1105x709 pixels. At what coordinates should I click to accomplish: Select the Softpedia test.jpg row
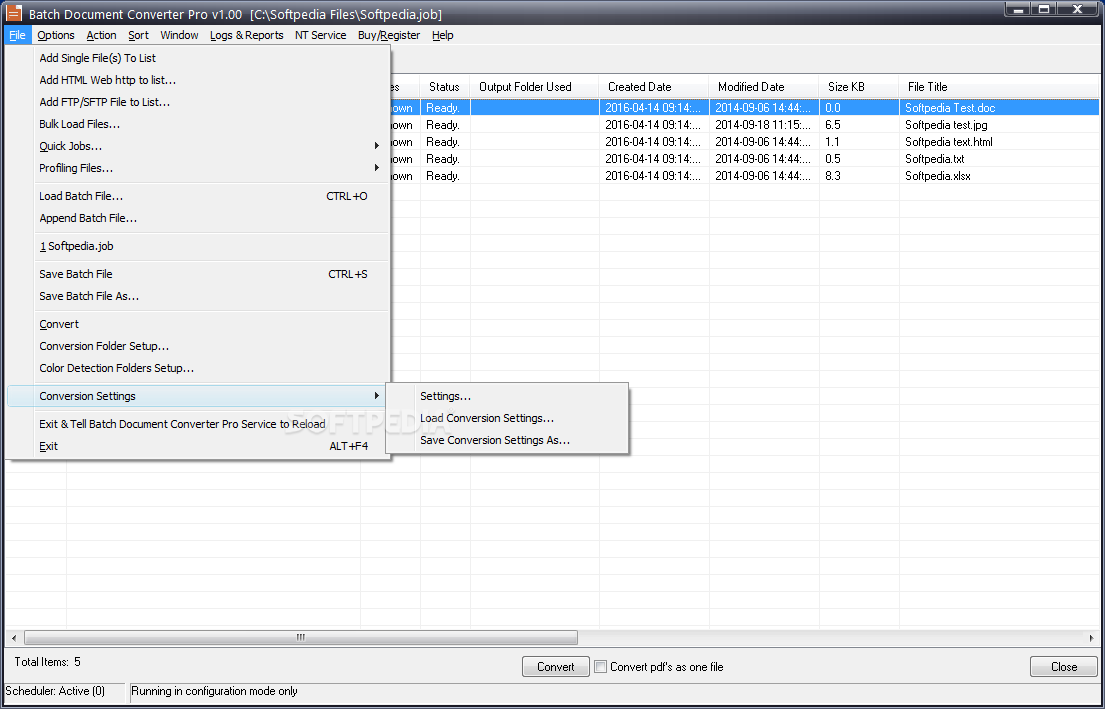tap(745, 125)
